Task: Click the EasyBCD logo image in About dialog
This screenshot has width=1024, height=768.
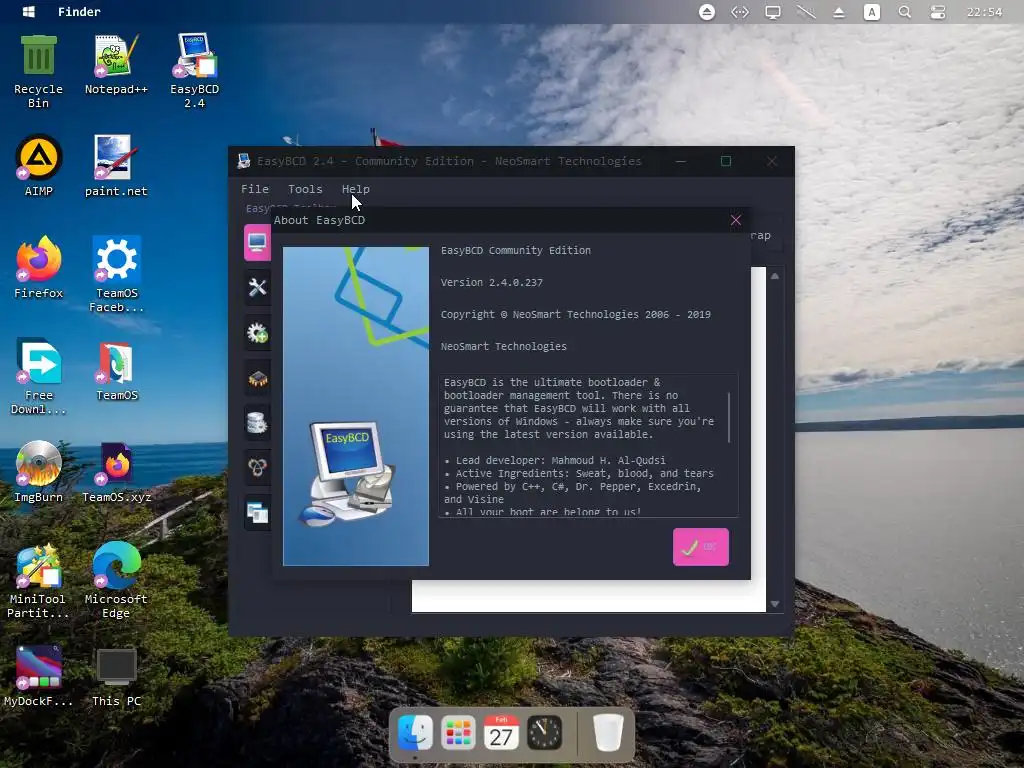Action: coord(356,406)
